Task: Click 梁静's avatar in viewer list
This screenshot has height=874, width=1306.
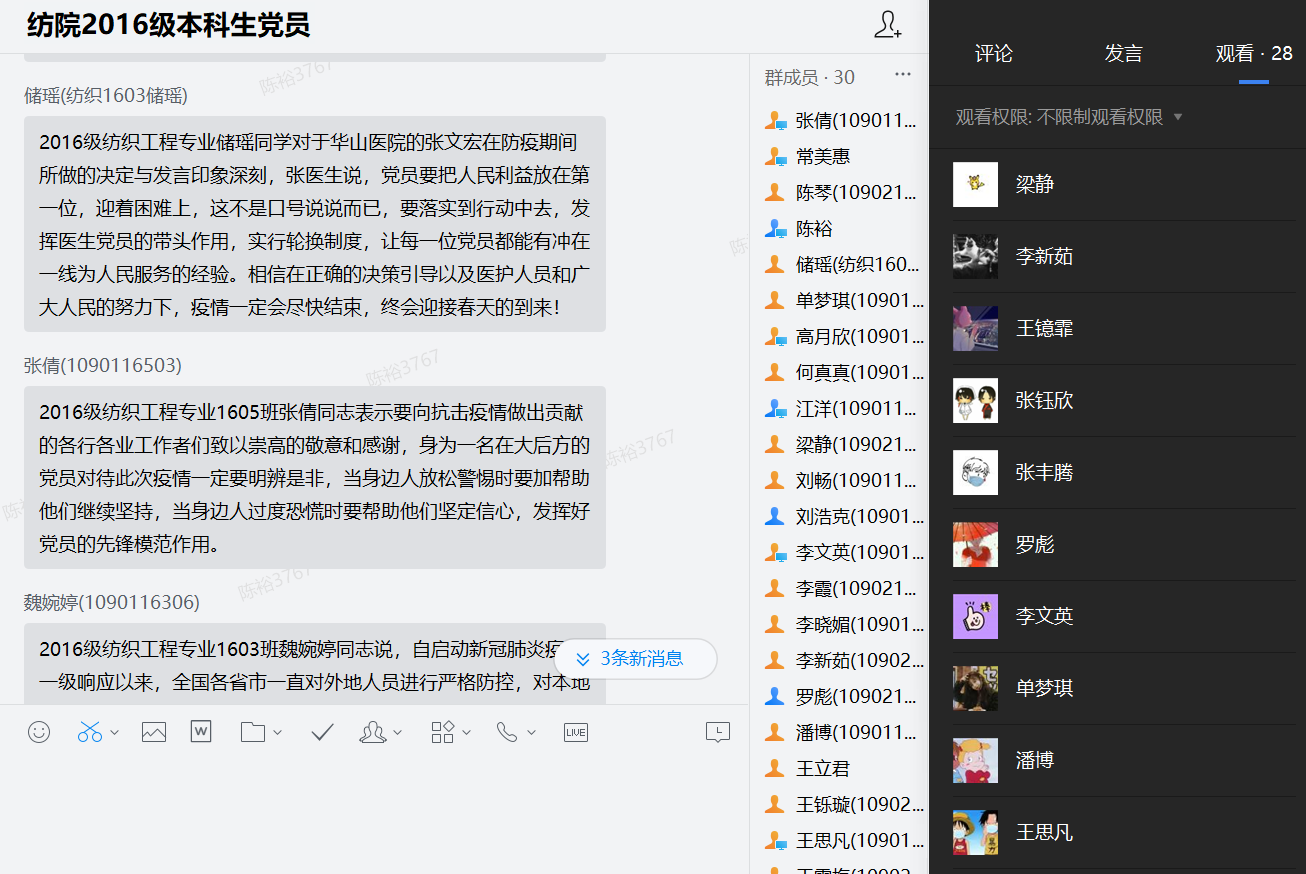Action: pos(975,184)
